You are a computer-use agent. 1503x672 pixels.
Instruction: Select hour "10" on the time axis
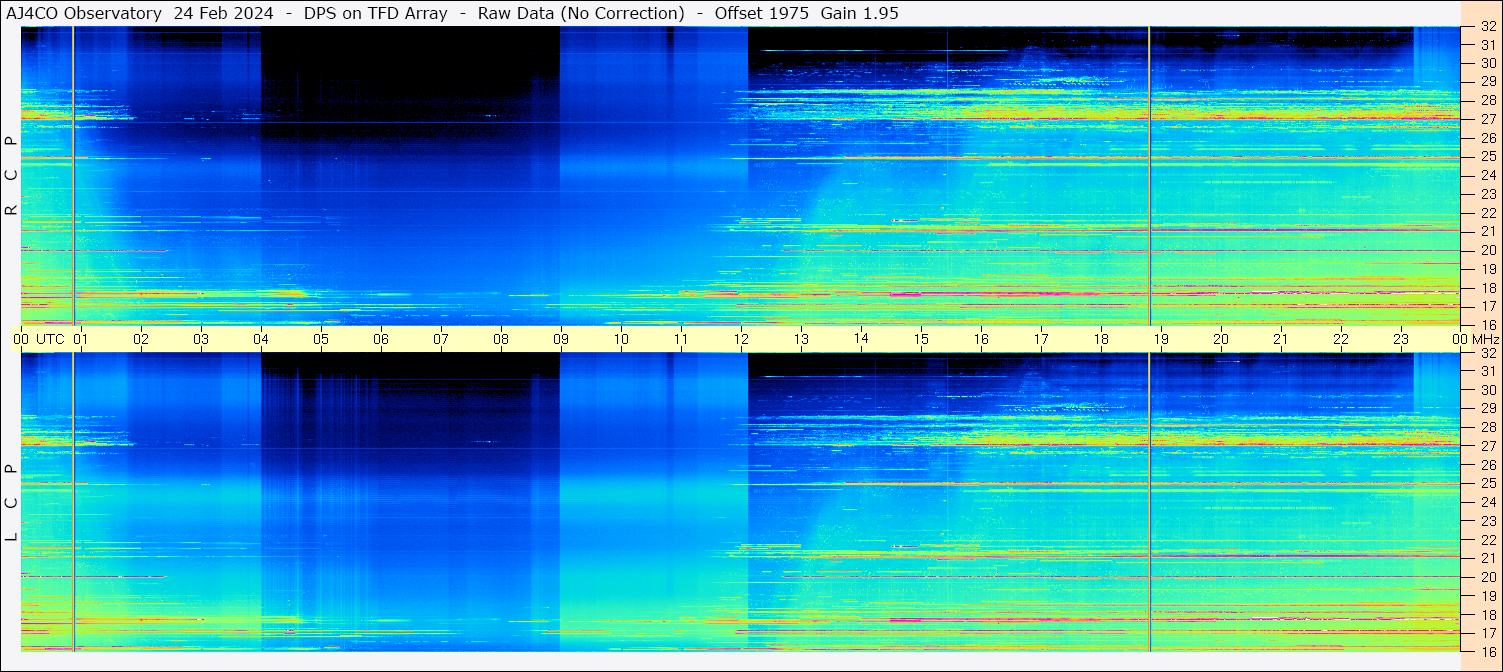pos(621,339)
